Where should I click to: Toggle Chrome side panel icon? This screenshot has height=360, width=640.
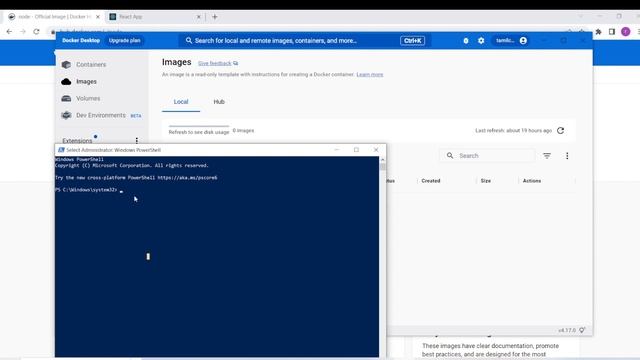612,31
